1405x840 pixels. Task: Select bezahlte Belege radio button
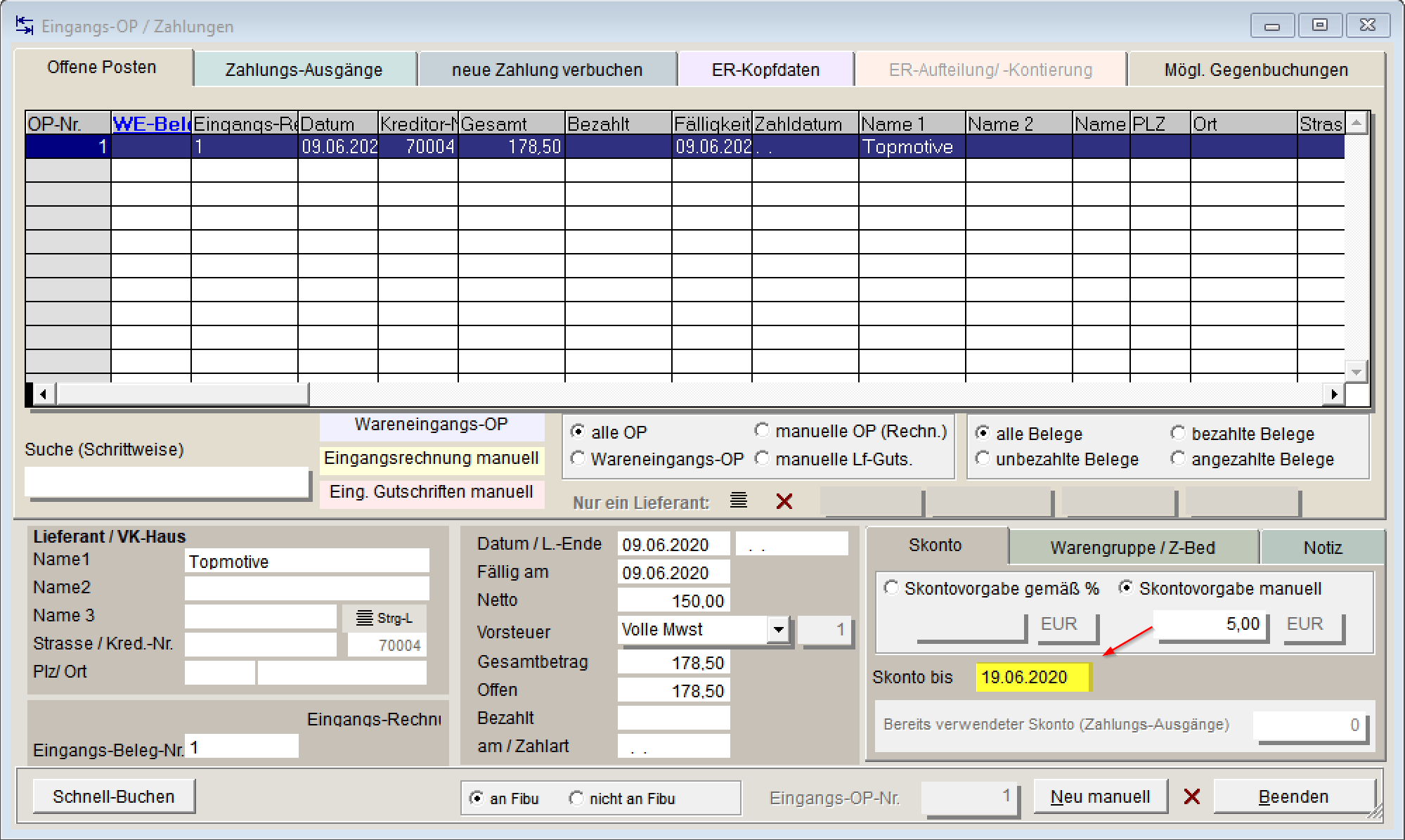click(1178, 433)
